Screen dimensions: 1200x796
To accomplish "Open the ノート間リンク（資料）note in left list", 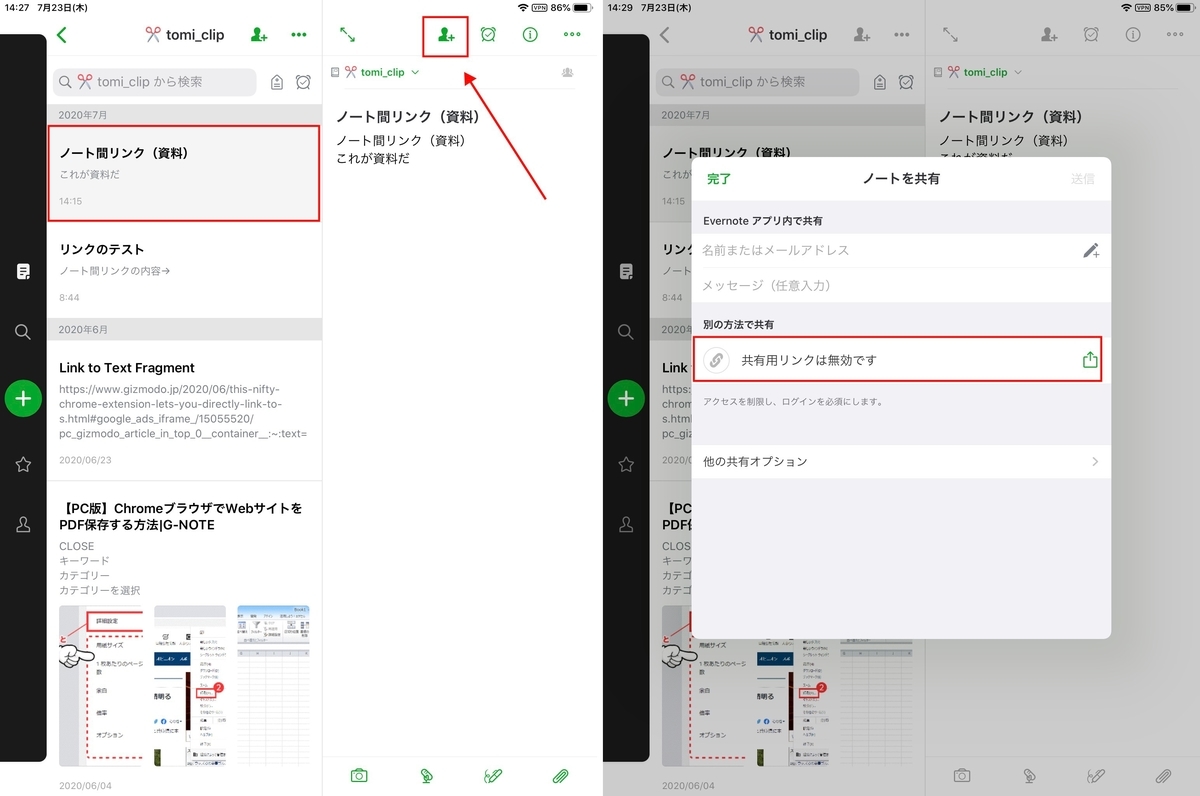I will 184,173.
